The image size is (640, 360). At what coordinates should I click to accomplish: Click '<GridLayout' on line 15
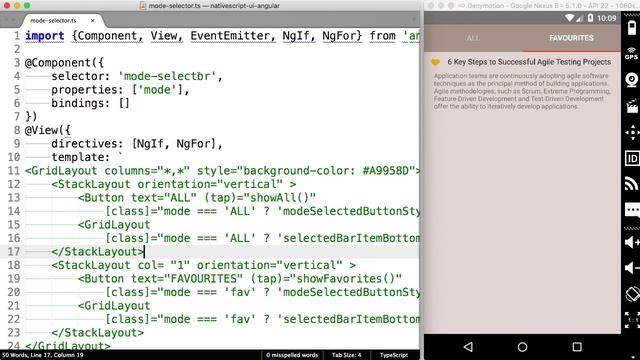click(114, 225)
